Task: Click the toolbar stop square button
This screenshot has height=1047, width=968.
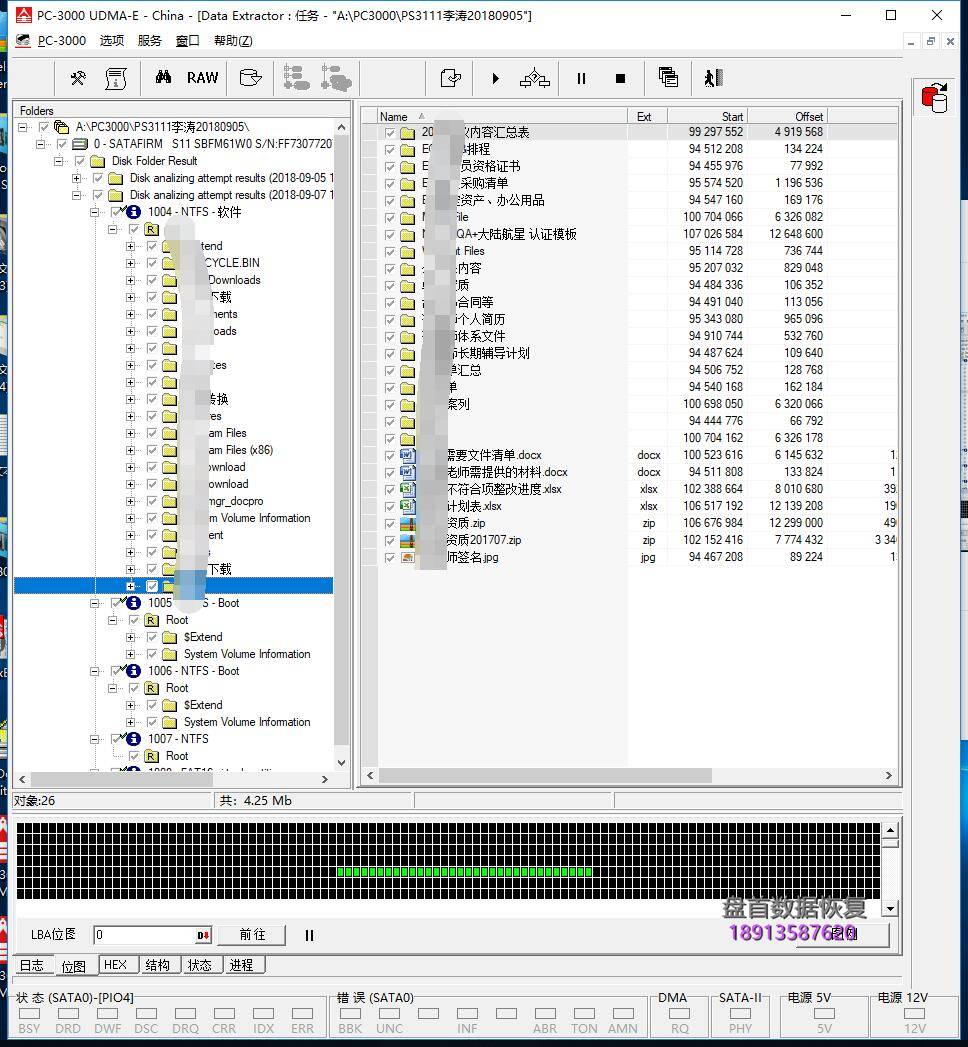Action: [620, 78]
